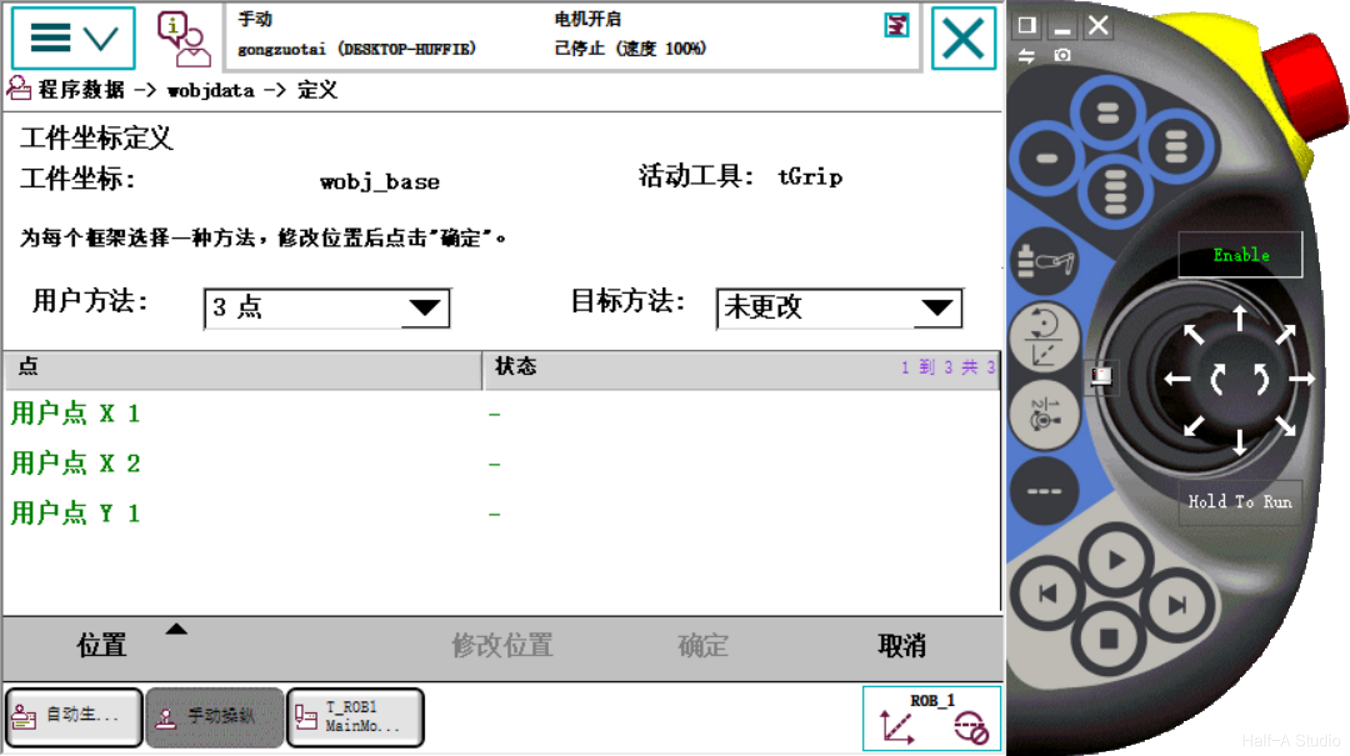1350x756 pixels.
Task: Click the joystick lower-left diagonal arrow
Action: (1193, 426)
